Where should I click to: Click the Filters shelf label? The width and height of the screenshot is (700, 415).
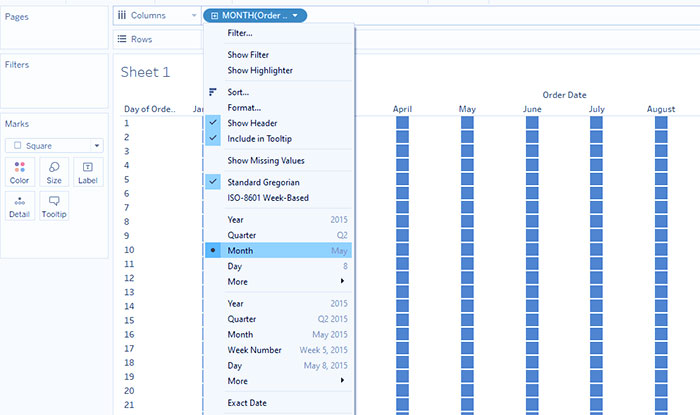[17, 64]
